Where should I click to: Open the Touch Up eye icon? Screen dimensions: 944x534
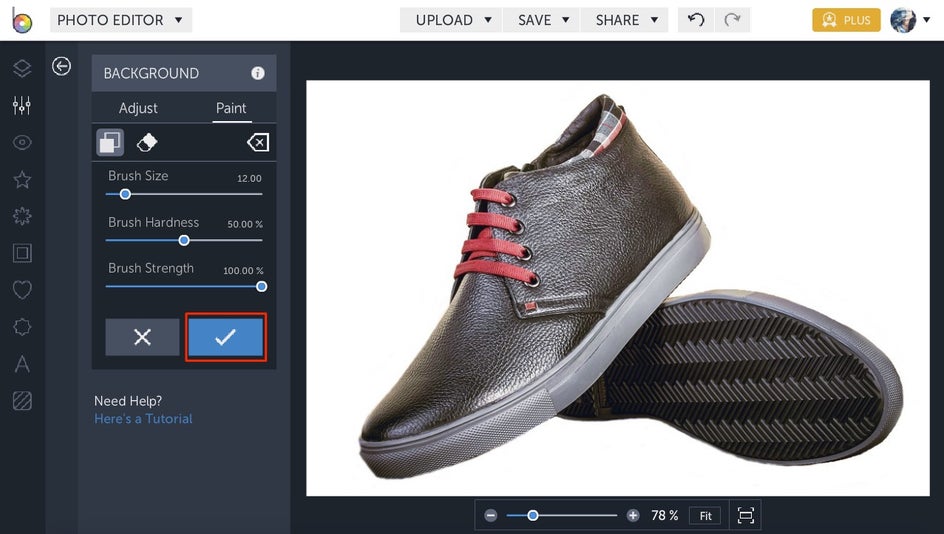22,143
